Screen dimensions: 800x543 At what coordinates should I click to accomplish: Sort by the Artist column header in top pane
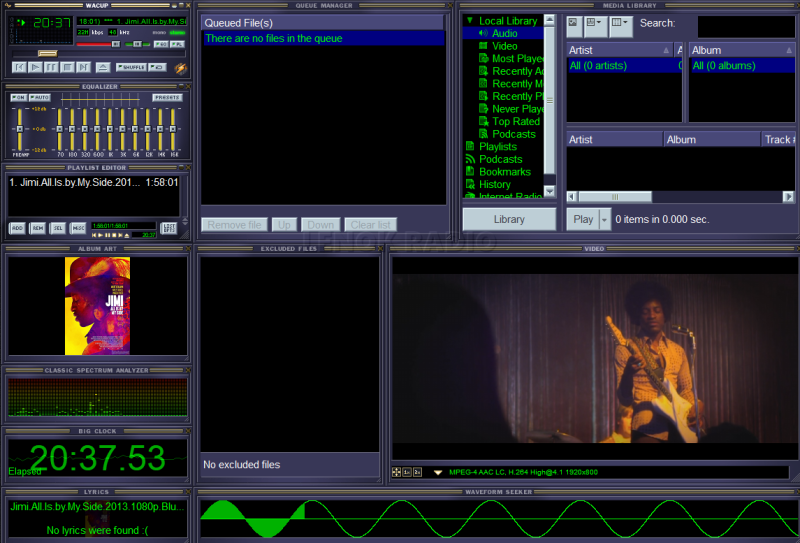coord(620,50)
